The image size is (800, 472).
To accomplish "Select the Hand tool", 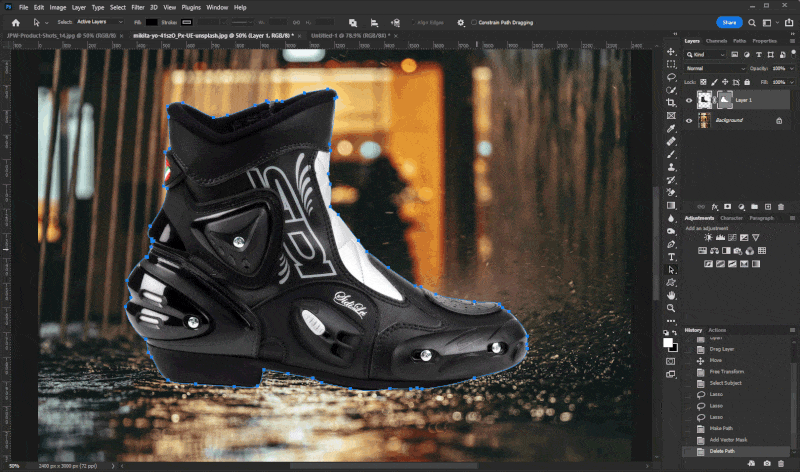I will click(x=671, y=295).
